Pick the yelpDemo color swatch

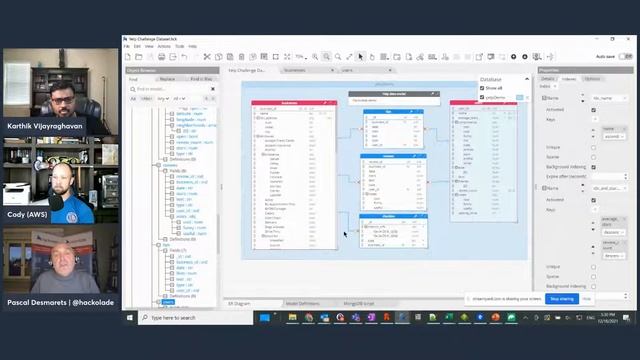[520, 98]
